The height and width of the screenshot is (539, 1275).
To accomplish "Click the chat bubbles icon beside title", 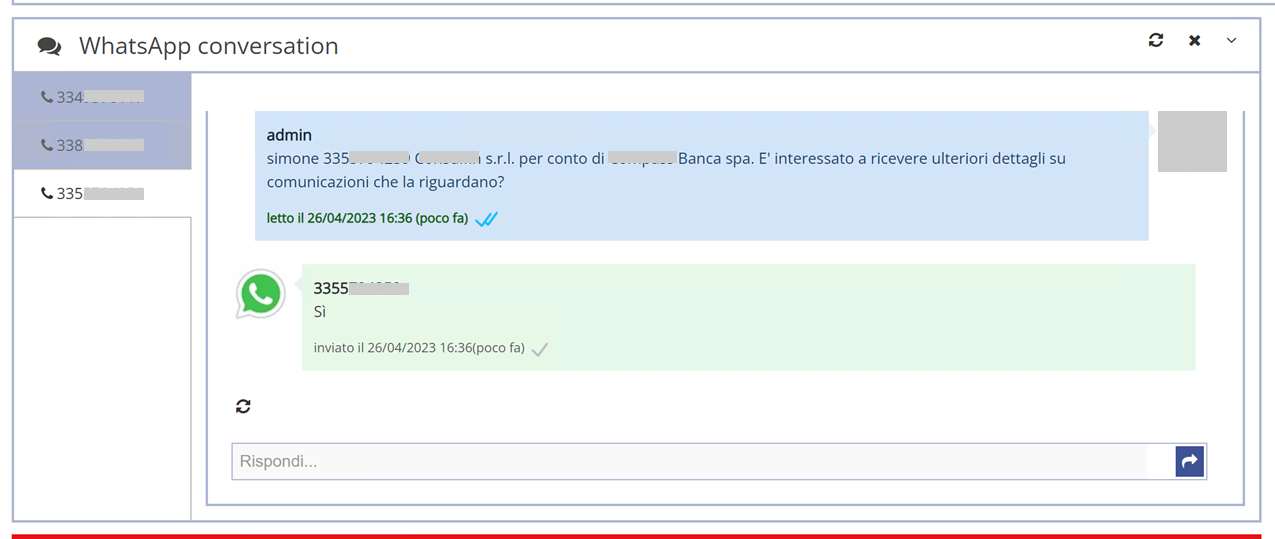I will click(x=49, y=46).
